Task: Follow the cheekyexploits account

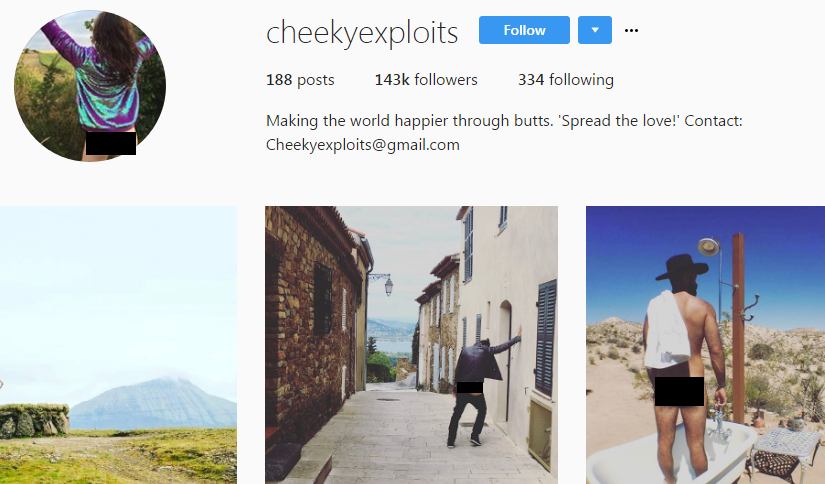Action: [x=524, y=30]
